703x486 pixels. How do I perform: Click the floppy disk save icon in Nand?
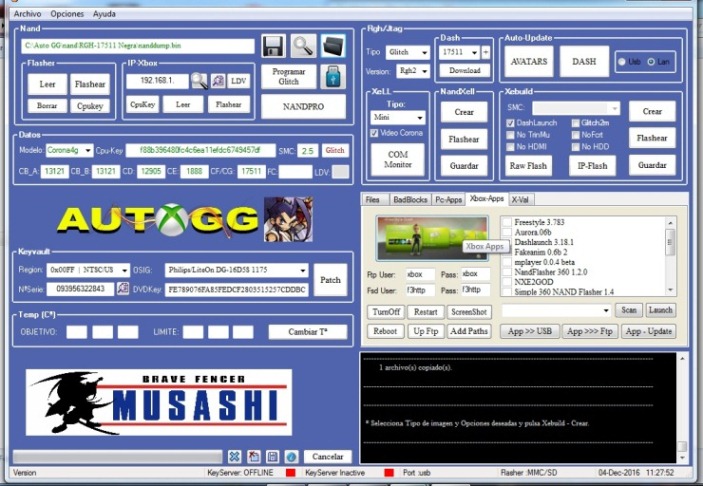[273, 46]
